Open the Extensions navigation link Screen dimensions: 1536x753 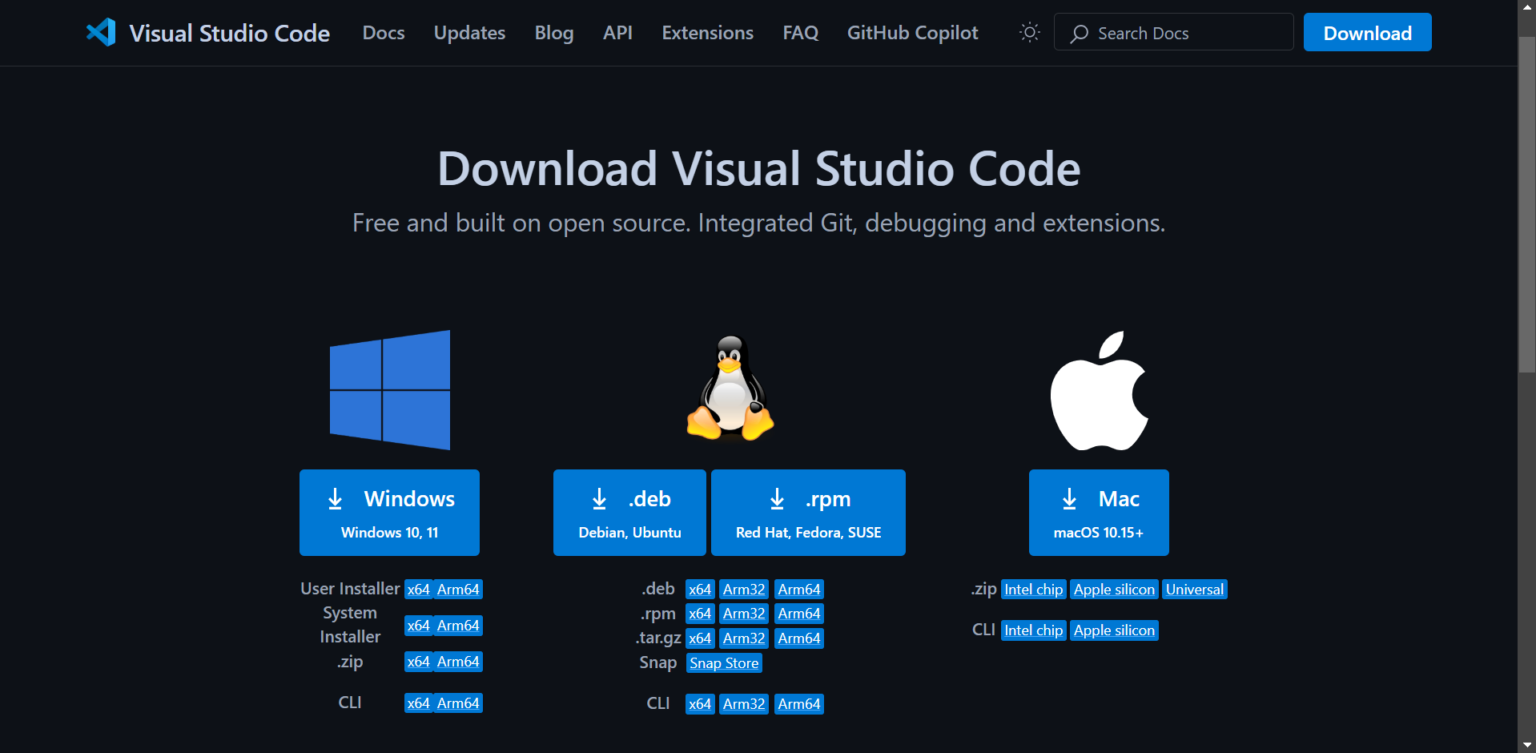coord(708,33)
